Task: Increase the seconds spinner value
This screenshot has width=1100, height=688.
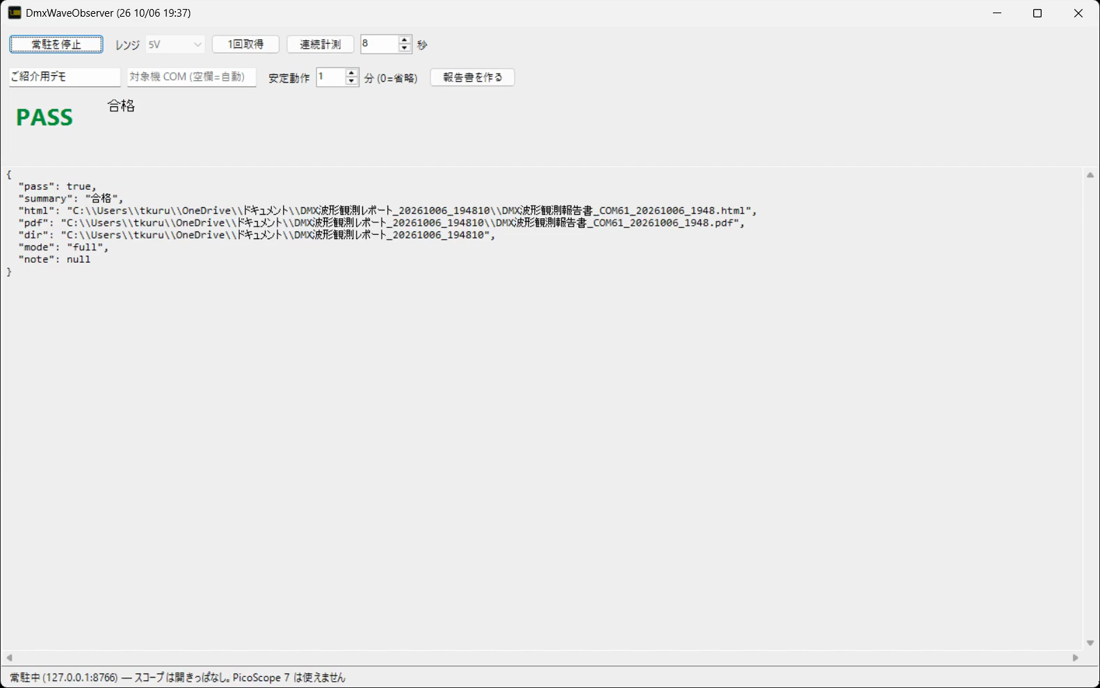Action: [405, 40]
